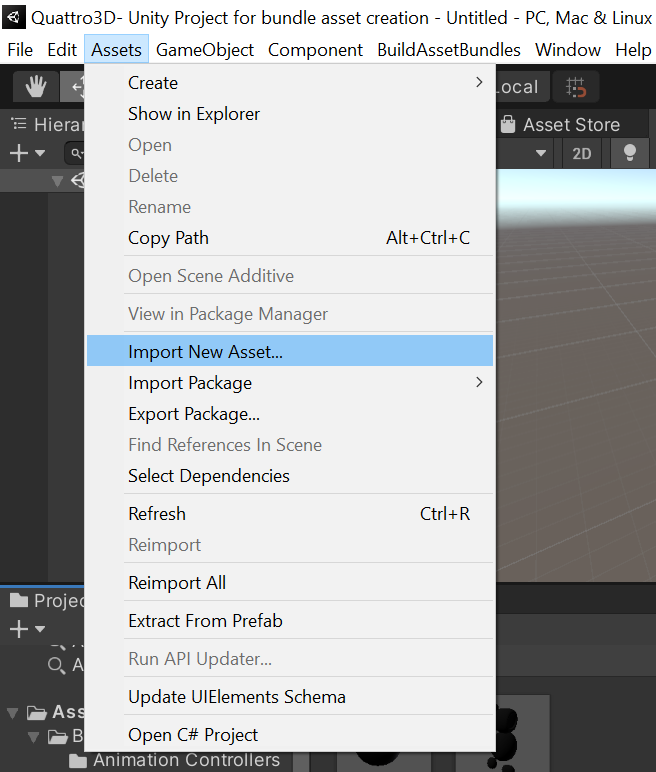Collapse the Assets folder tree

(13, 713)
